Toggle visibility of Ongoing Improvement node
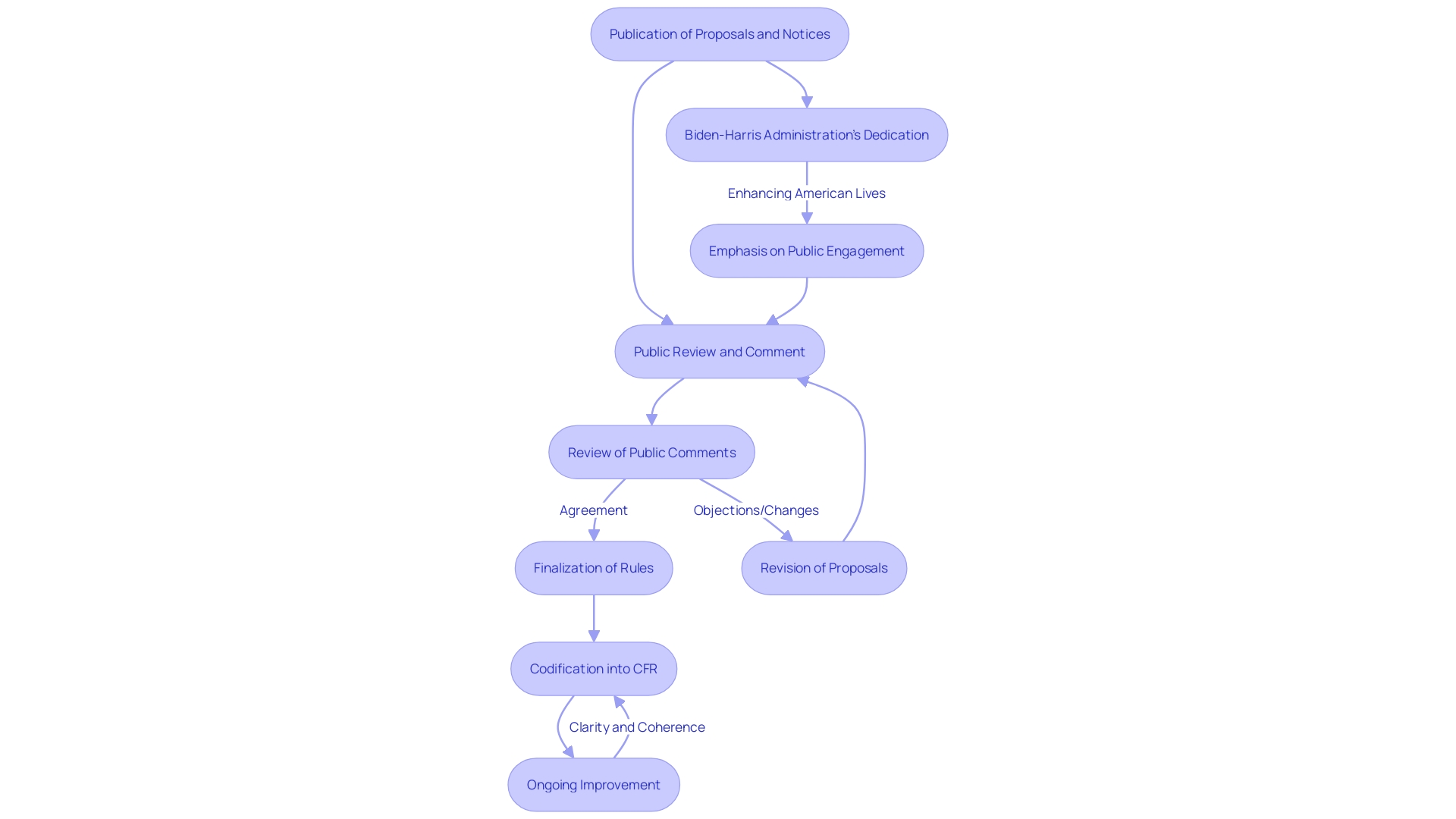The height and width of the screenshot is (819, 1456). [591, 784]
